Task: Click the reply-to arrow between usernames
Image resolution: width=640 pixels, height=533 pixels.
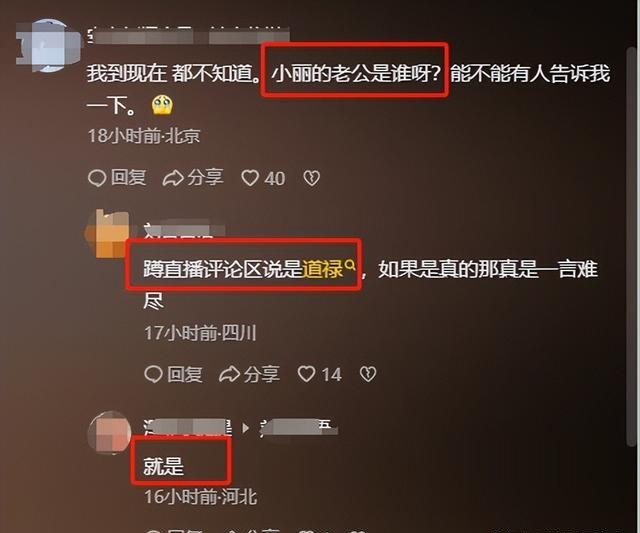Action: click(x=245, y=428)
